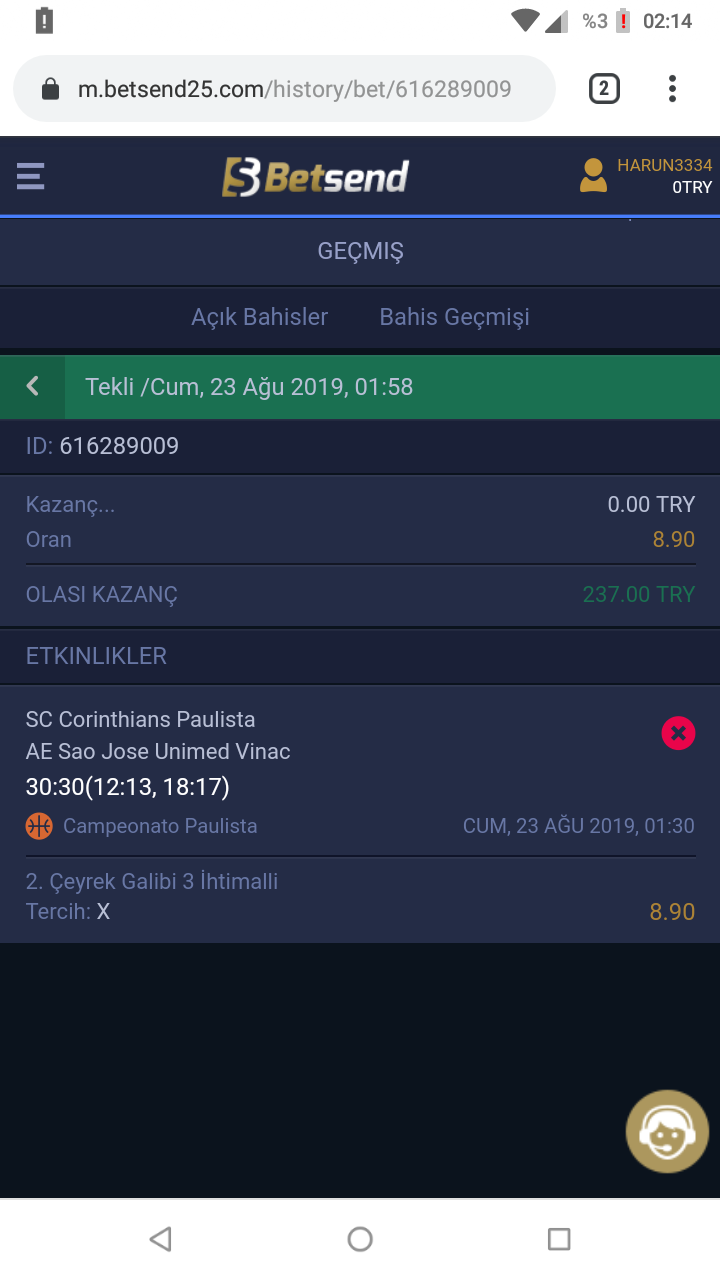Tap the red lost-bet status icon
The width and height of the screenshot is (720, 1280).
678,734
